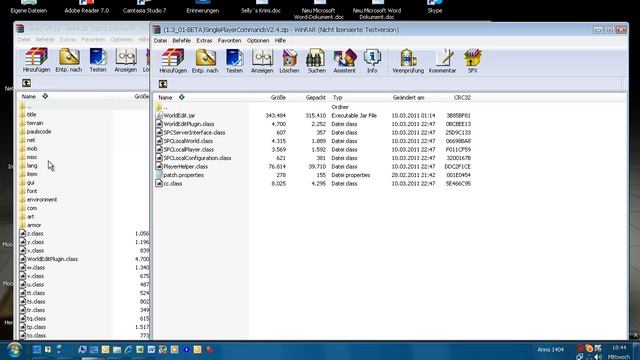Open the Extras menu

[x=204, y=41]
